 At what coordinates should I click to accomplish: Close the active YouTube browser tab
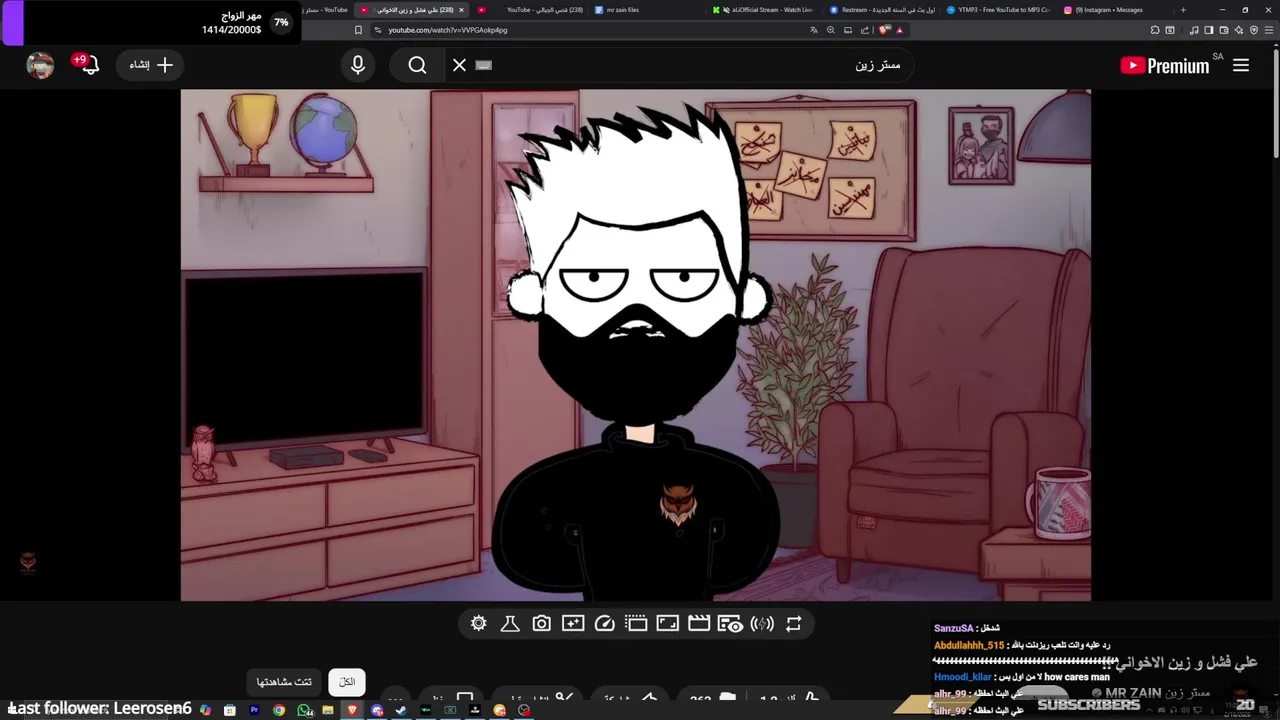[x=461, y=10]
